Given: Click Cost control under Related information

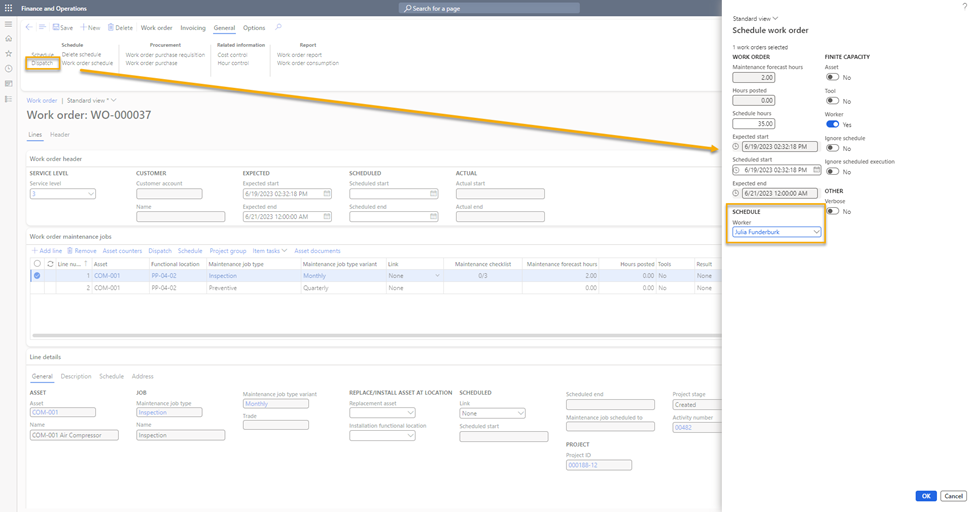Looking at the screenshot, I should pyautogui.click(x=232, y=55).
